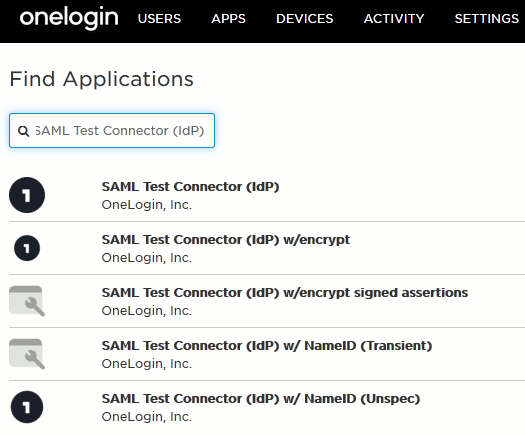Select SAML Test Connector w/ NameID (Transient)

click(267, 346)
